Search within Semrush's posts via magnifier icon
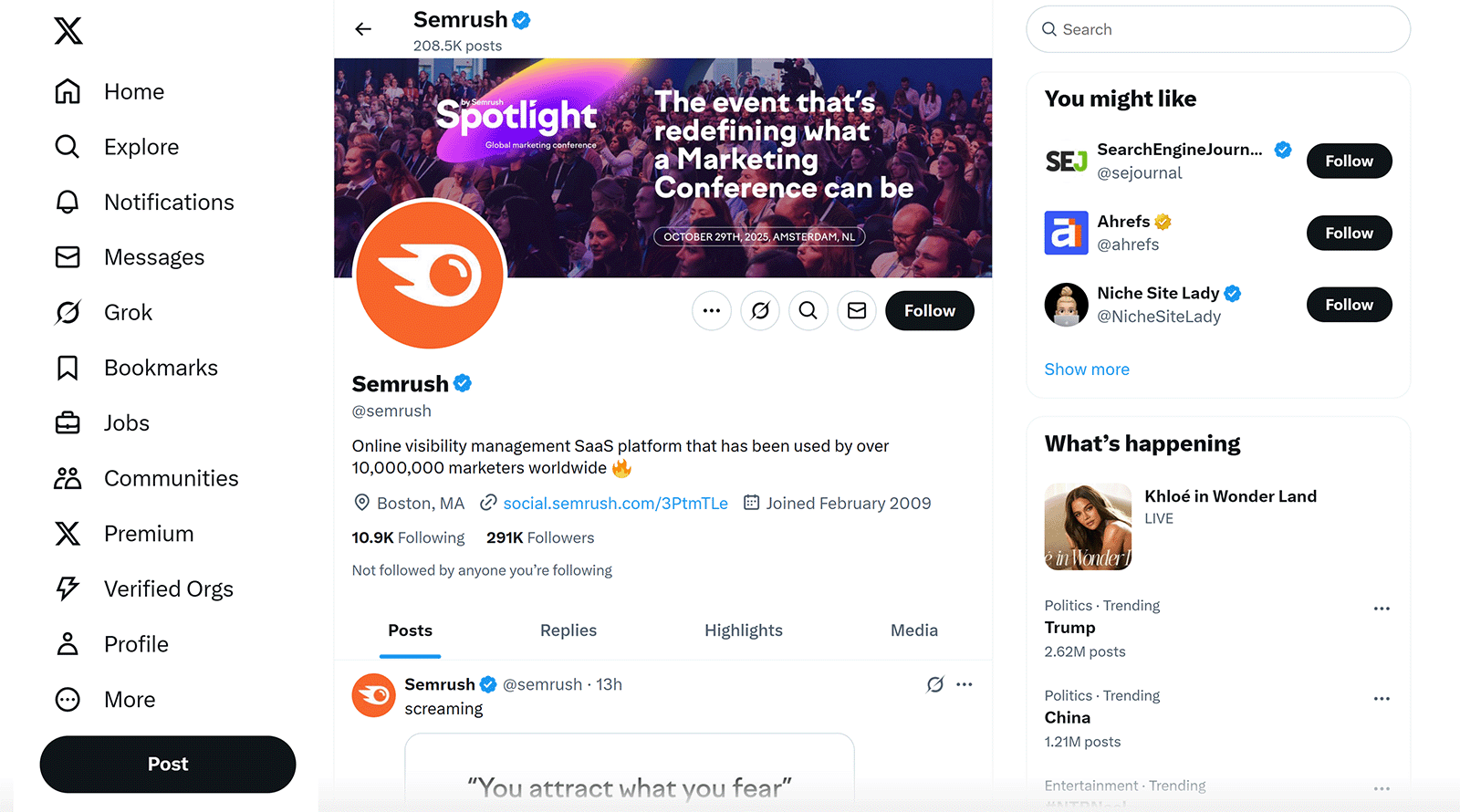This screenshot has height=812, width=1460. [x=808, y=310]
